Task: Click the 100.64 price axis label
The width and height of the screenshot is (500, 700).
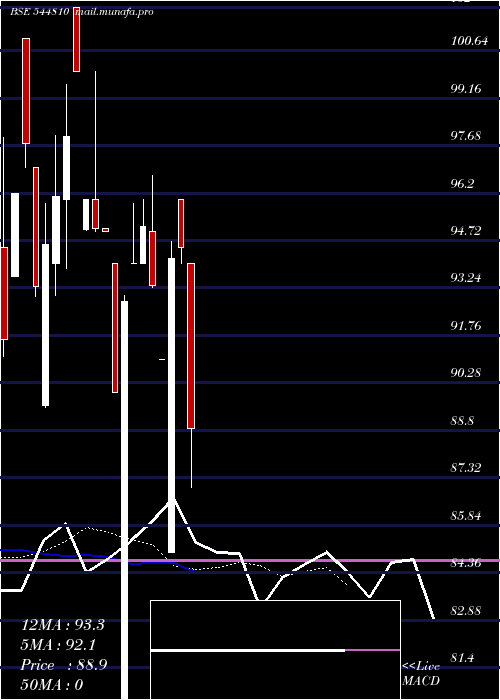Action: tap(469, 41)
